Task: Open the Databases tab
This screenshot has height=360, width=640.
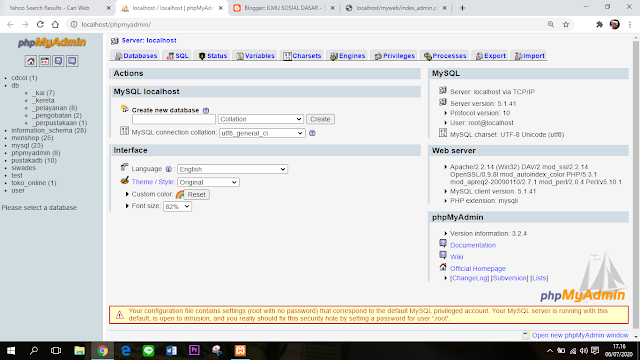Action: (136, 56)
